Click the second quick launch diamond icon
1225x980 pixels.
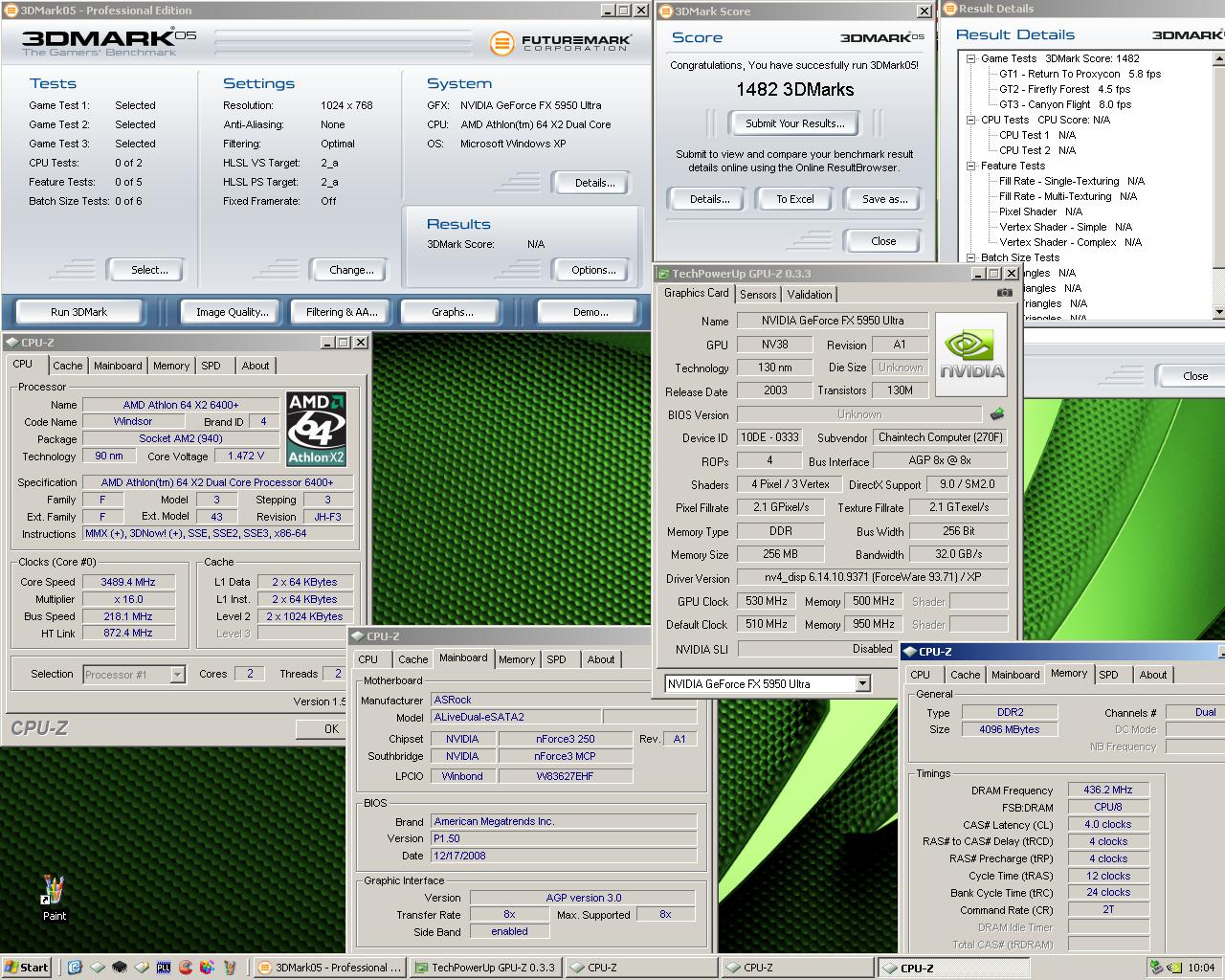[97, 968]
